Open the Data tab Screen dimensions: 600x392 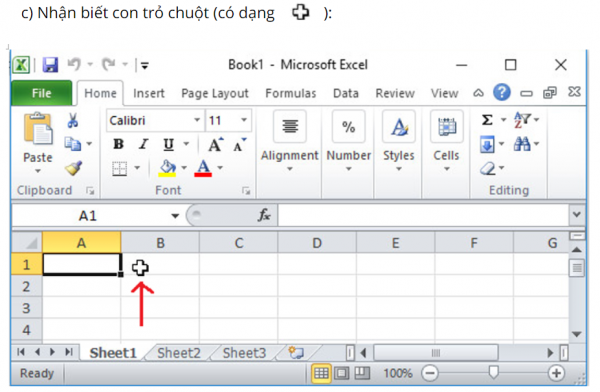[x=346, y=93]
